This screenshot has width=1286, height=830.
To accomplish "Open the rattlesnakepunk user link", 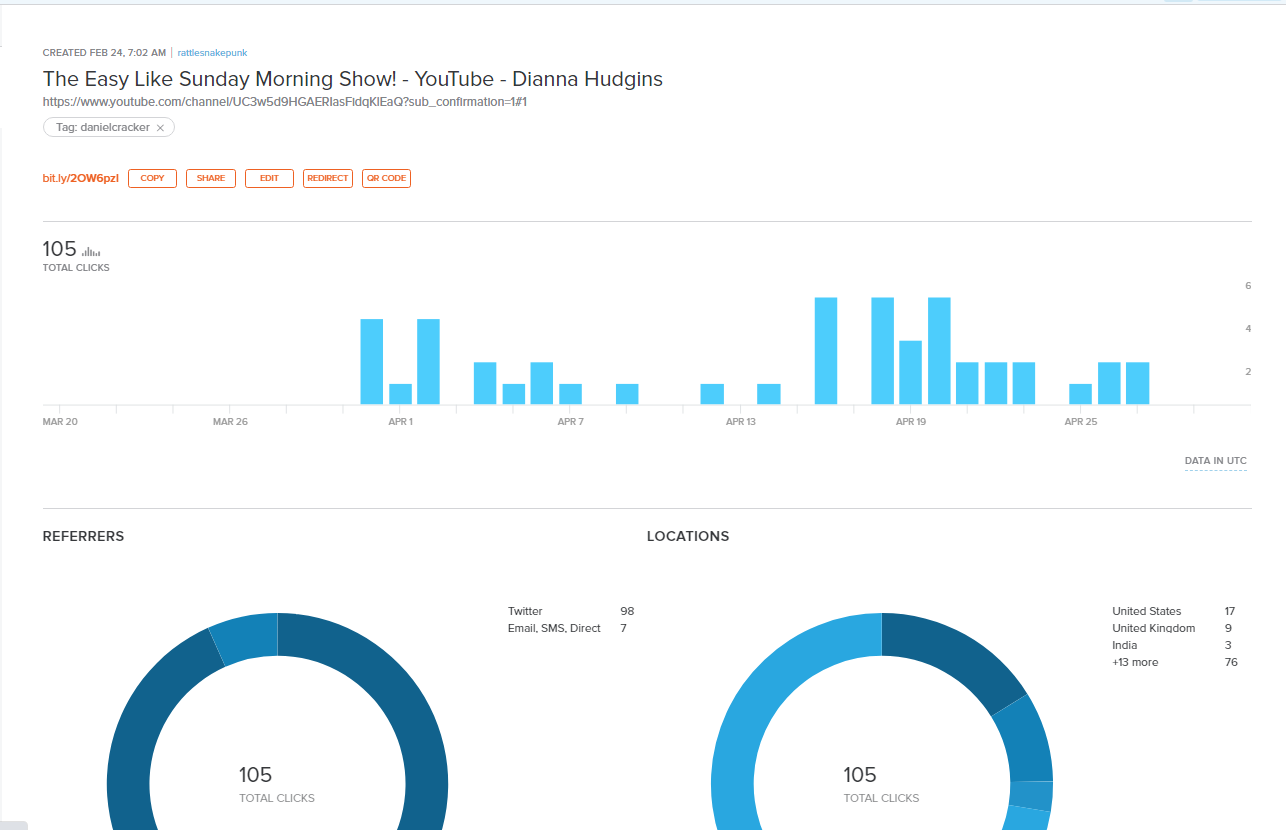I will click(212, 52).
